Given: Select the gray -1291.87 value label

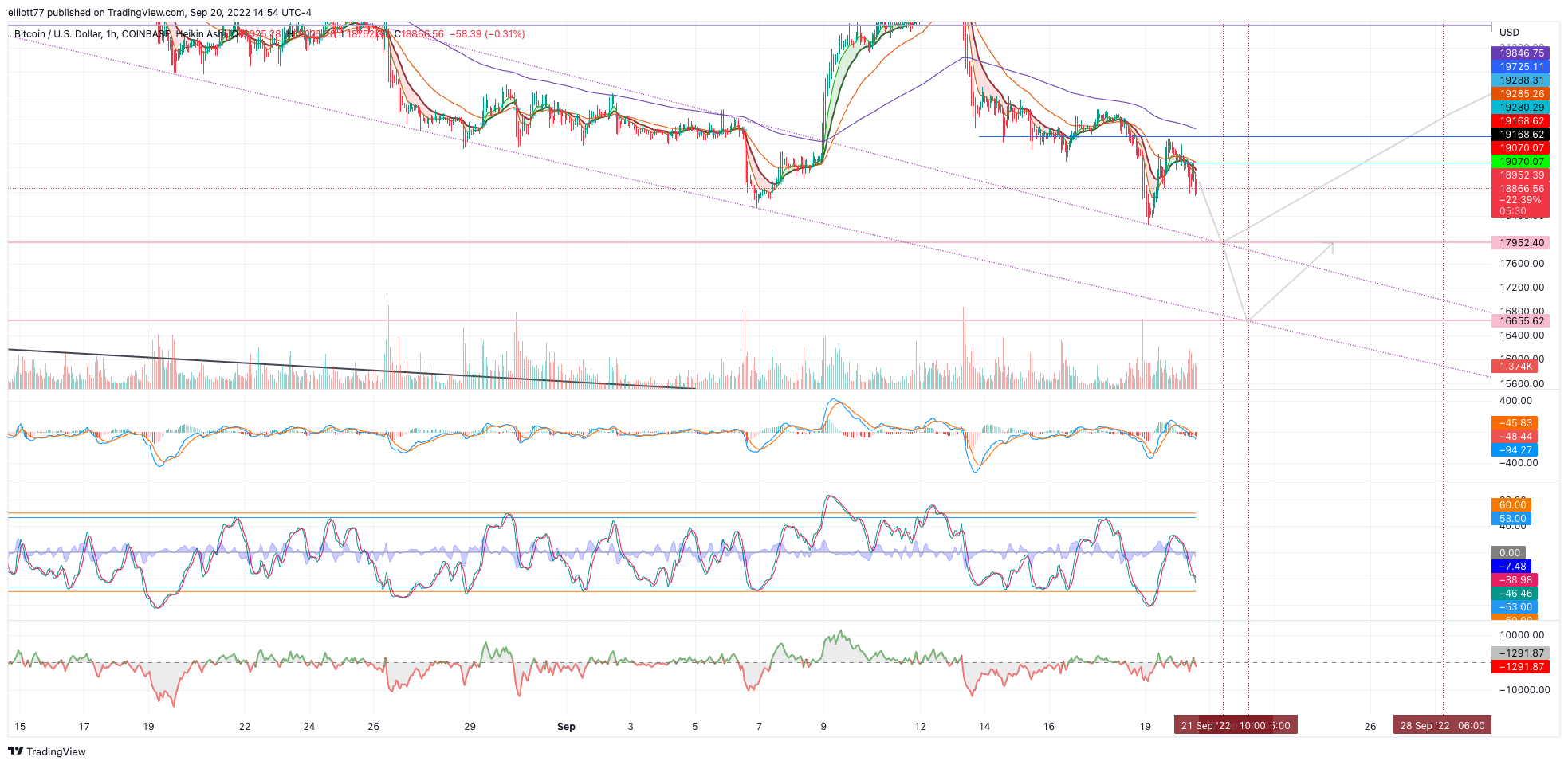Looking at the screenshot, I should point(1520,653).
